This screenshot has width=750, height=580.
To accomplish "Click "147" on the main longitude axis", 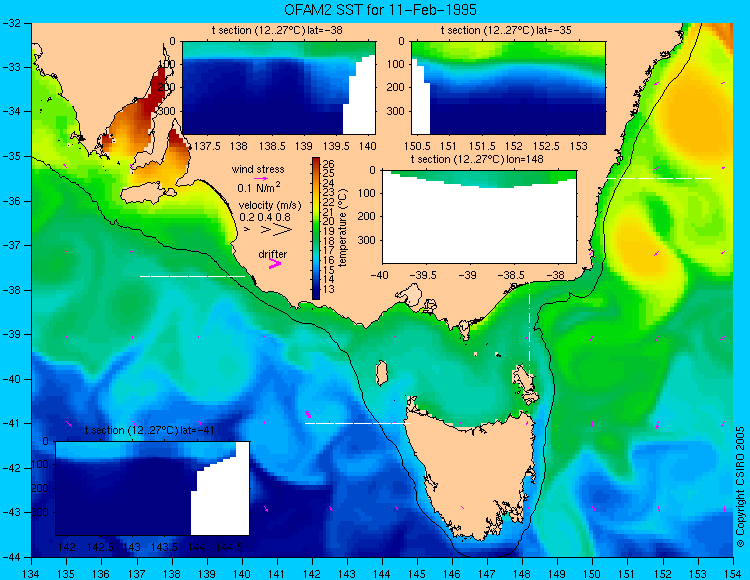I will [x=487, y=573].
